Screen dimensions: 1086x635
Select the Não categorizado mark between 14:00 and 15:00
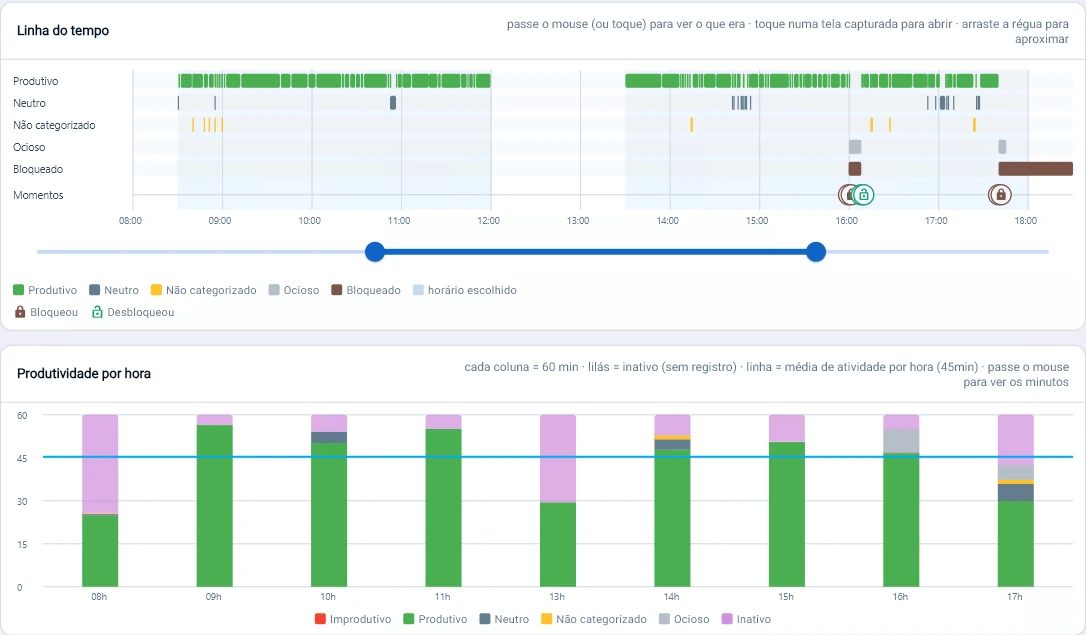pyautogui.click(x=691, y=125)
